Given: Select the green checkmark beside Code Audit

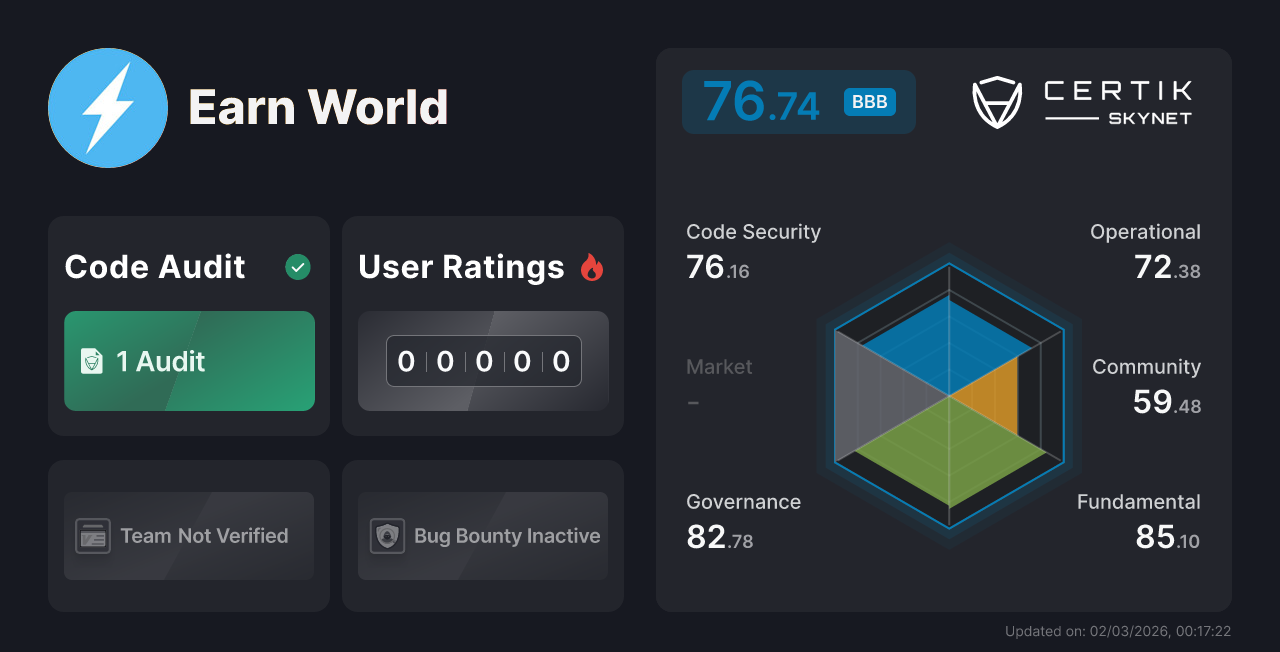Looking at the screenshot, I should pos(297,267).
